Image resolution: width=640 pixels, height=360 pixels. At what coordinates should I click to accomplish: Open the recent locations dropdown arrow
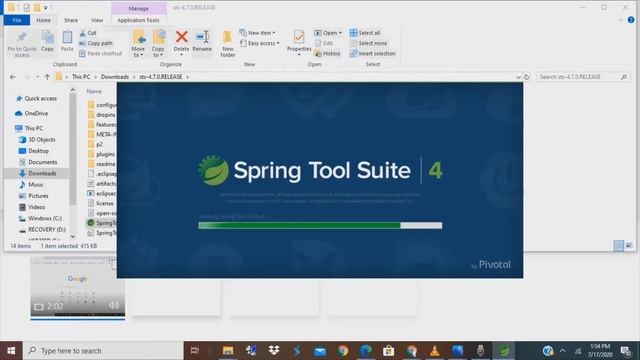(x=37, y=77)
